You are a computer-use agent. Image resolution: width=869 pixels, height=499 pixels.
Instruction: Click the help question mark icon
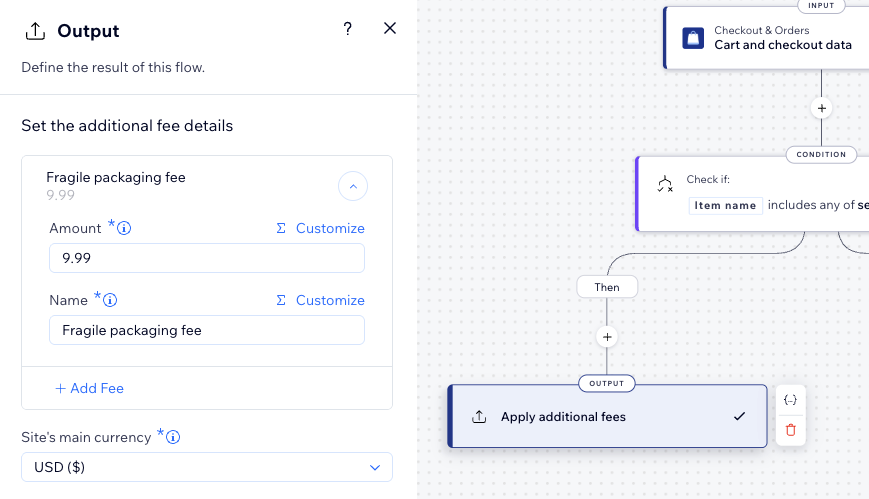pyautogui.click(x=348, y=29)
